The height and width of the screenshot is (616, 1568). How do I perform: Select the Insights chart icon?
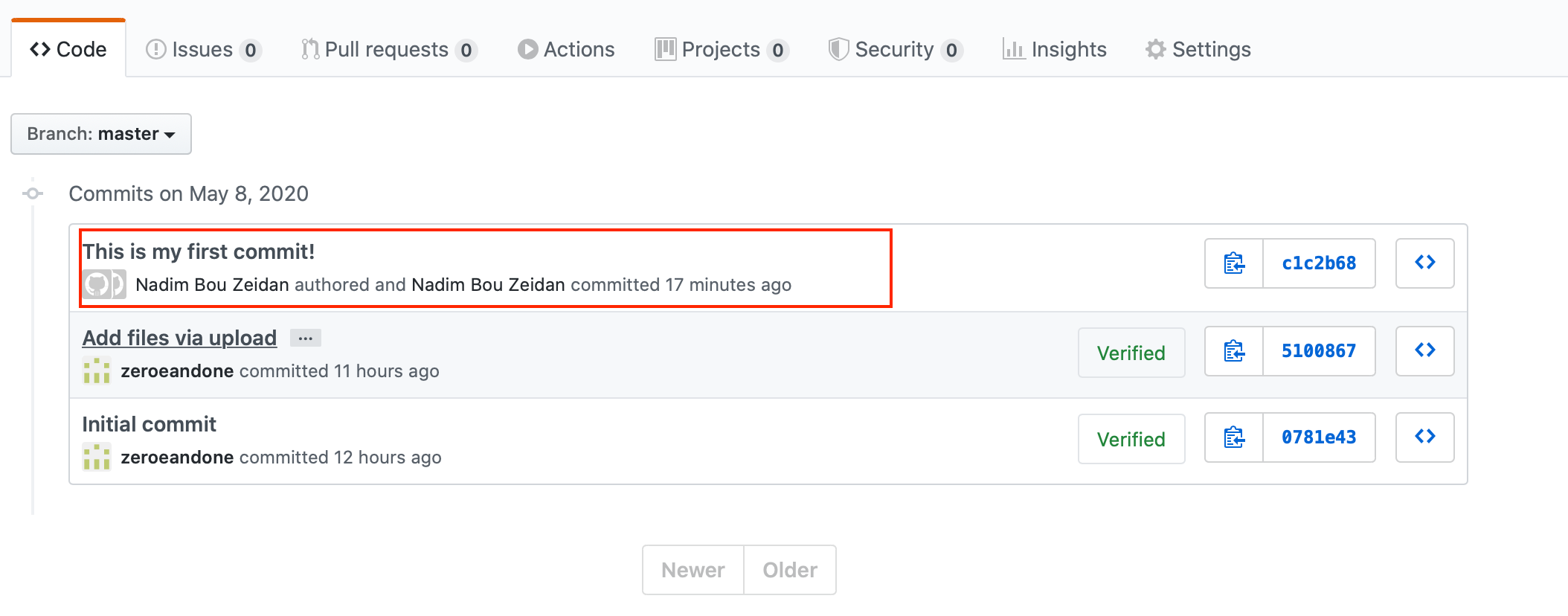point(1016,49)
